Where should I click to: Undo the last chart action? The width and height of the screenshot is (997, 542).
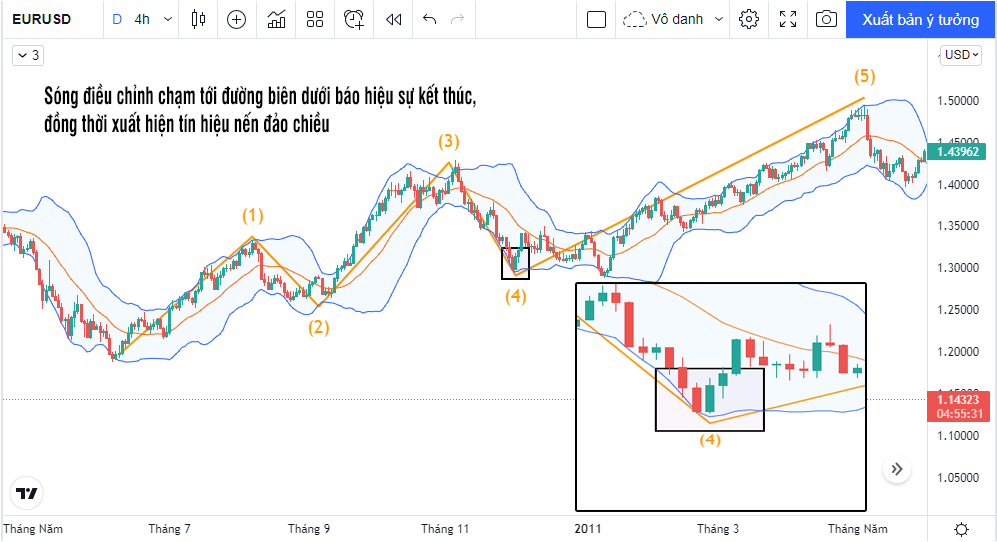[x=430, y=19]
